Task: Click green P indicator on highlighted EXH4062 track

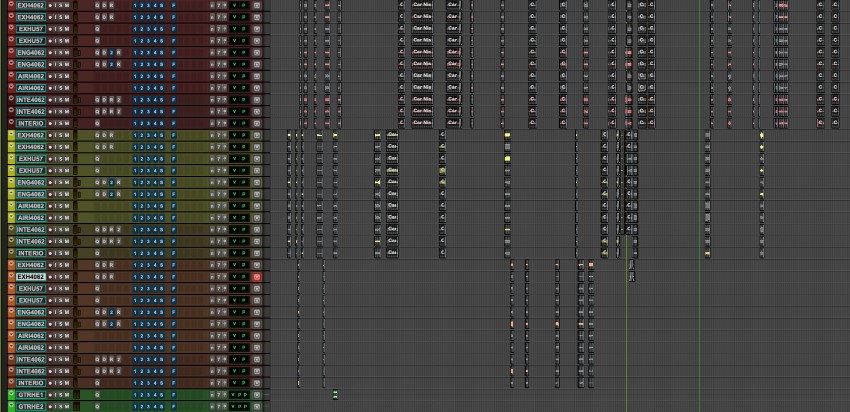Action: 243,276
